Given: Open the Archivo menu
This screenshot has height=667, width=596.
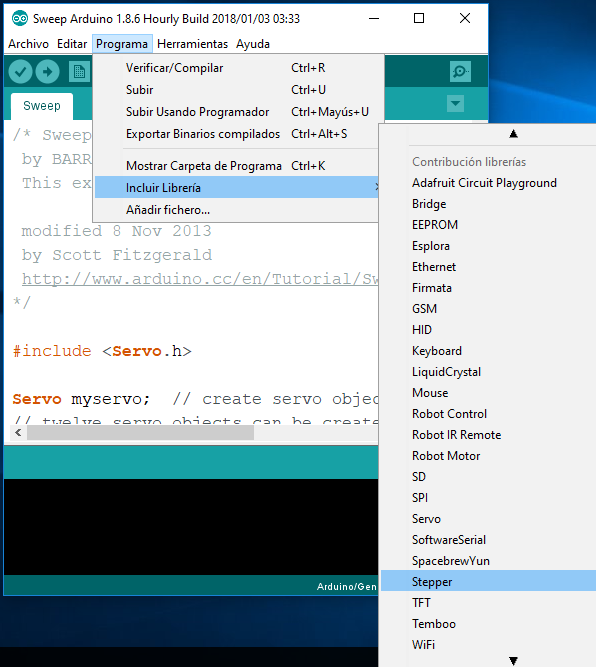Looking at the screenshot, I should [x=29, y=44].
